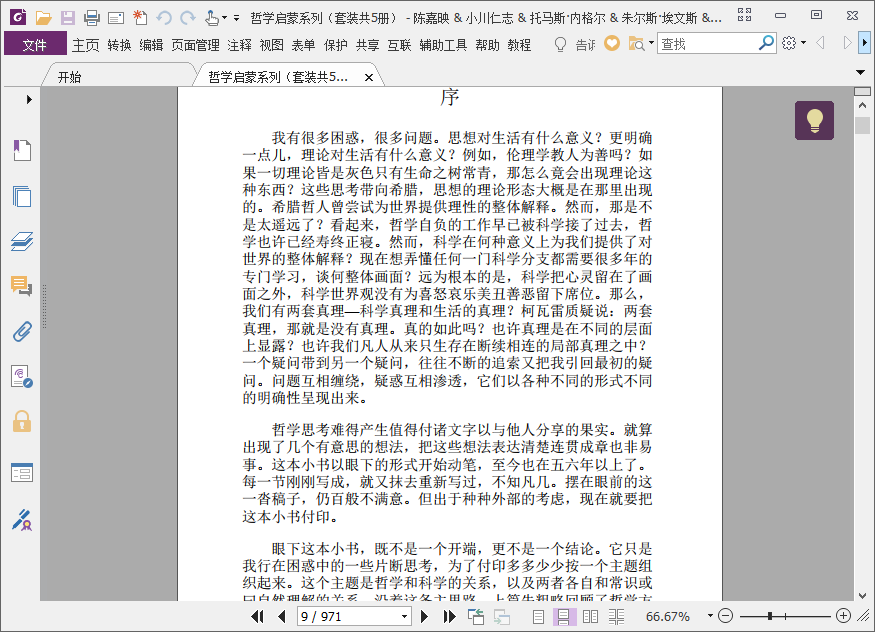Select single page view mode
Viewport: 875px width, 632px height.
pos(539,616)
